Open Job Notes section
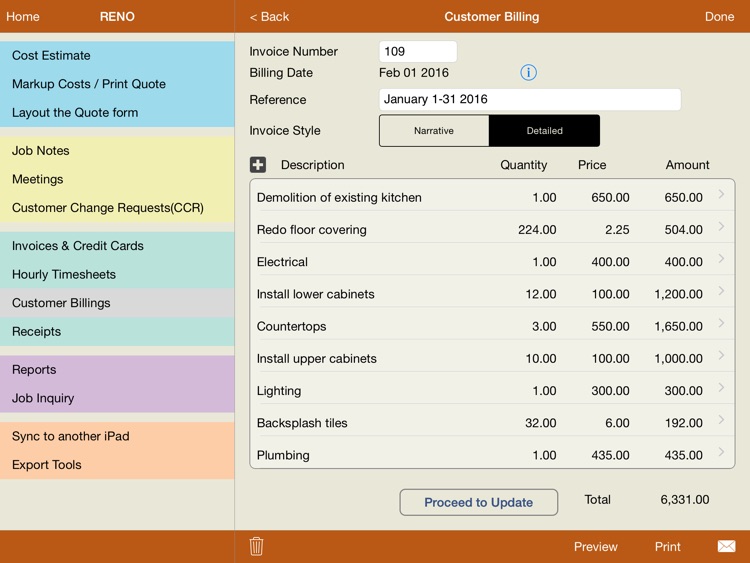The height and width of the screenshot is (563, 750). [117, 151]
